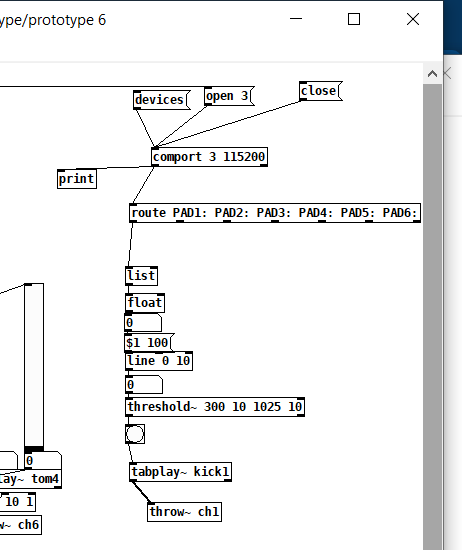Select the float object box
471x550 pixels.
[x=145, y=303]
